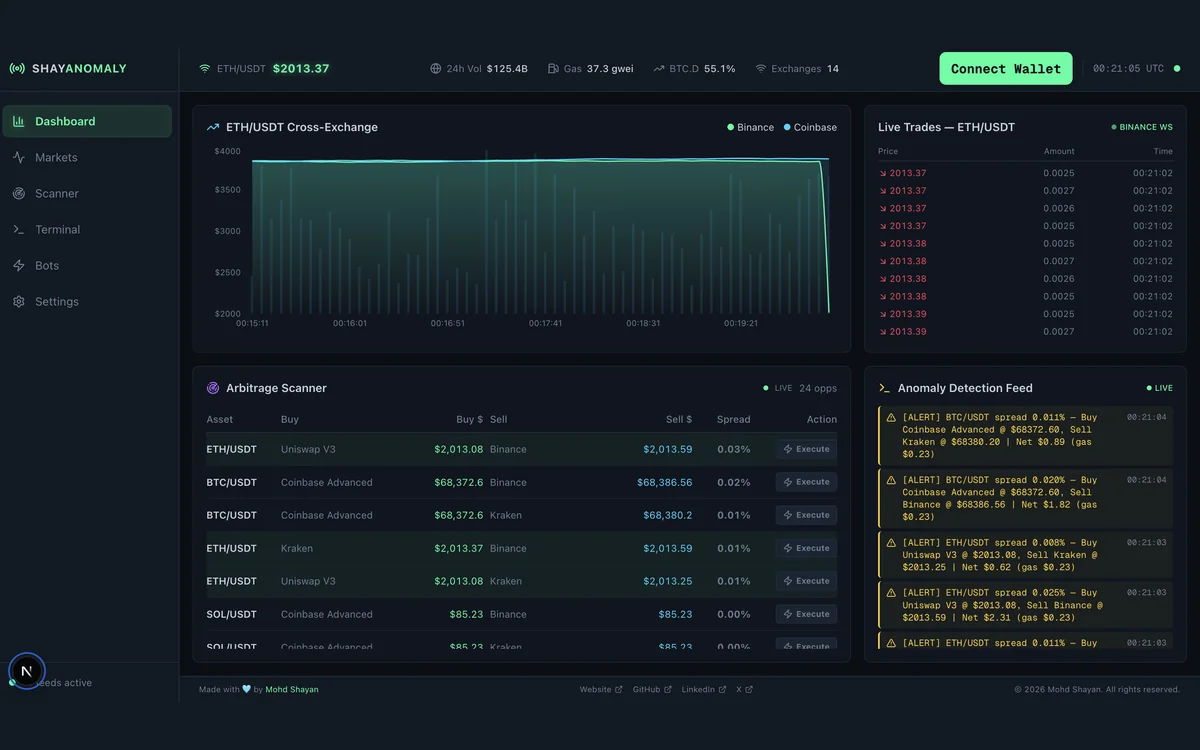This screenshot has height=750, width=1200.
Task: Click the Sell $ column header
Action: [x=679, y=419]
